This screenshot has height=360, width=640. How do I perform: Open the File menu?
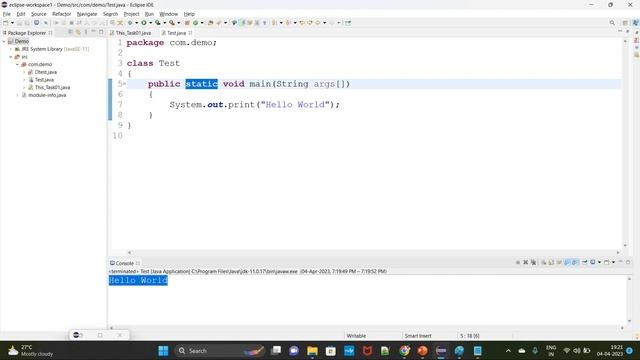(7, 14)
